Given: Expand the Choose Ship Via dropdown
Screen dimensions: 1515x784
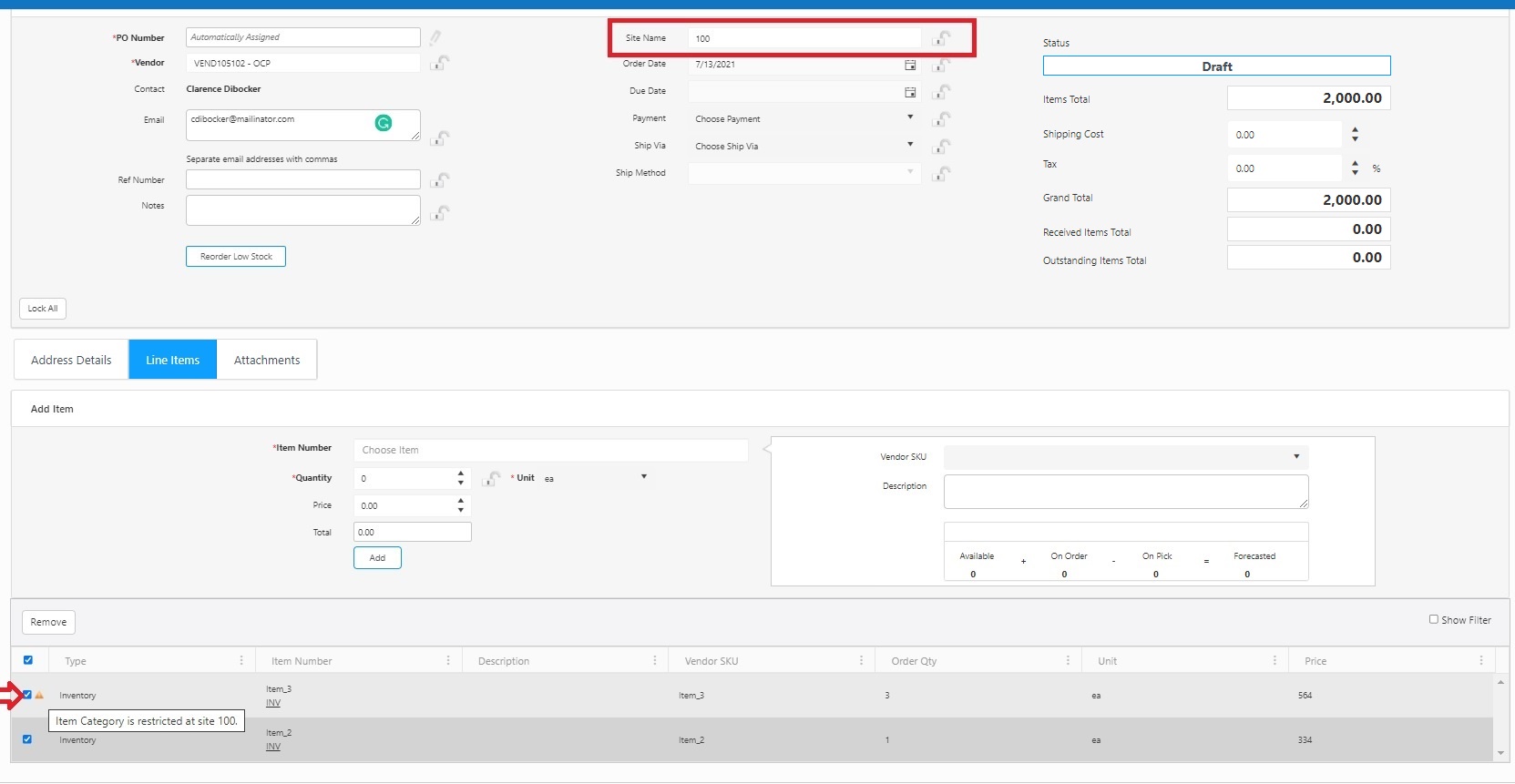Looking at the screenshot, I should [x=804, y=146].
